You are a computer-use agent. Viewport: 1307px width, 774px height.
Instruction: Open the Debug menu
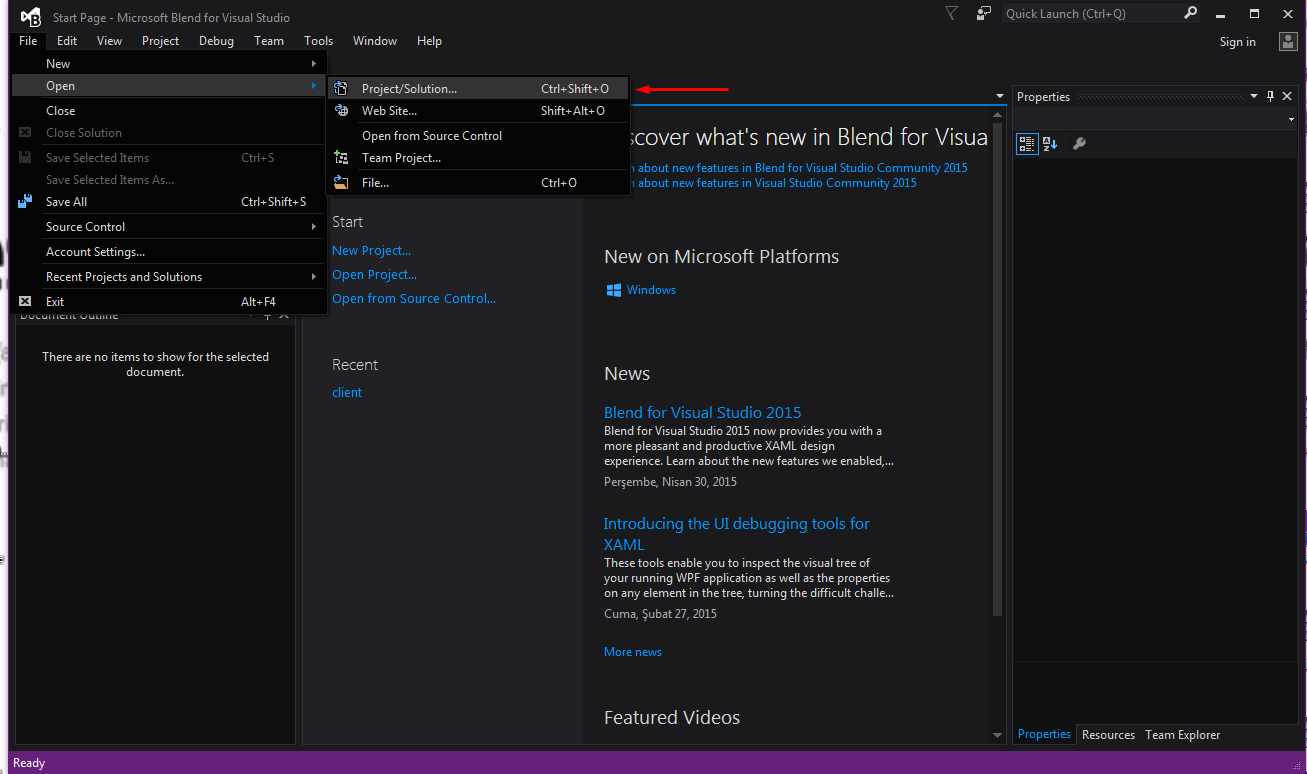click(216, 41)
